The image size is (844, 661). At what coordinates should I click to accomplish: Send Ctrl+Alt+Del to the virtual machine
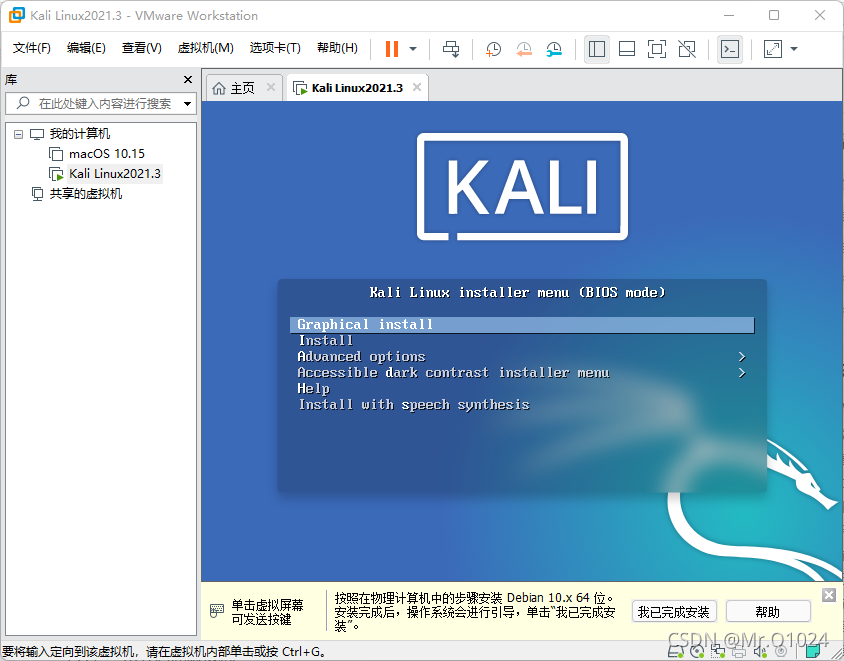coord(451,49)
